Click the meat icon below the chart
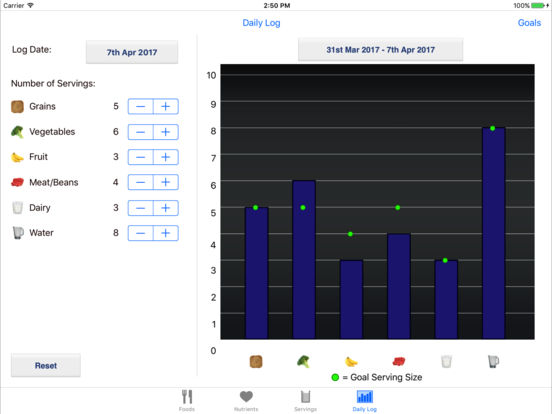The width and height of the screenshot is (552, 414). [x=399, y=362]
